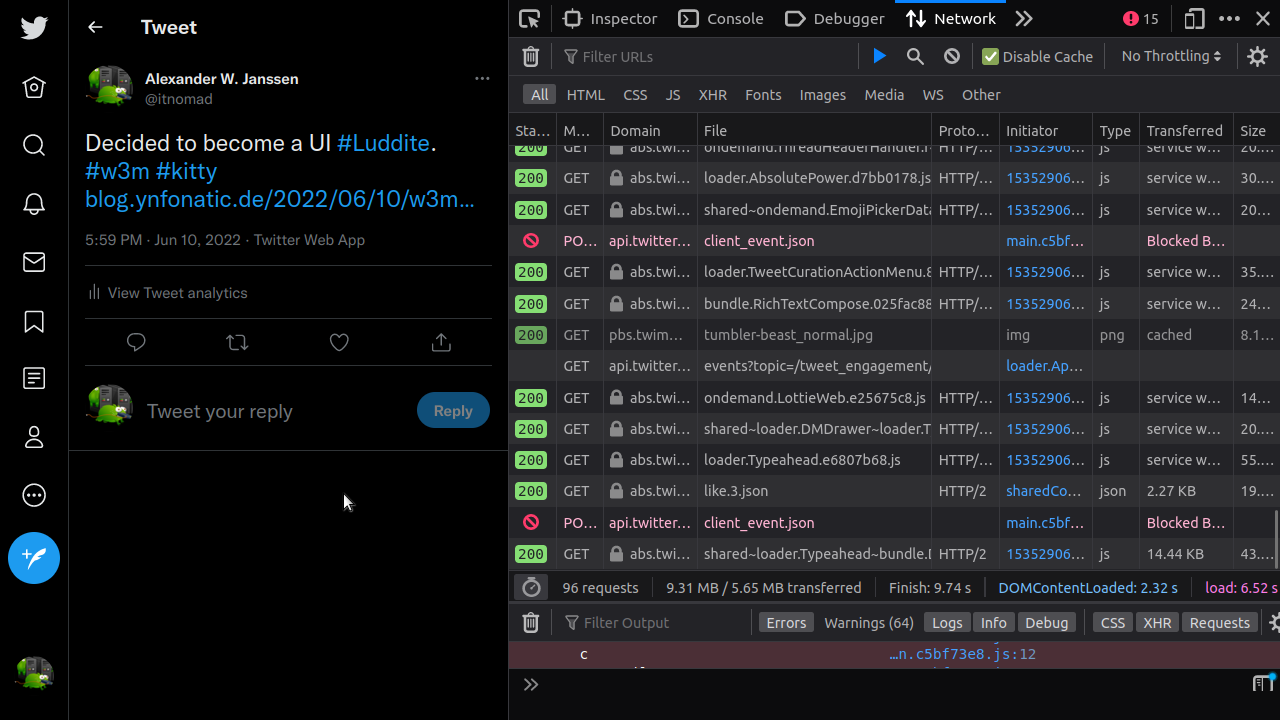Screen dimensions: 1280x720
Task: Filter network requests by Images
Action: [x=823, y=95]
